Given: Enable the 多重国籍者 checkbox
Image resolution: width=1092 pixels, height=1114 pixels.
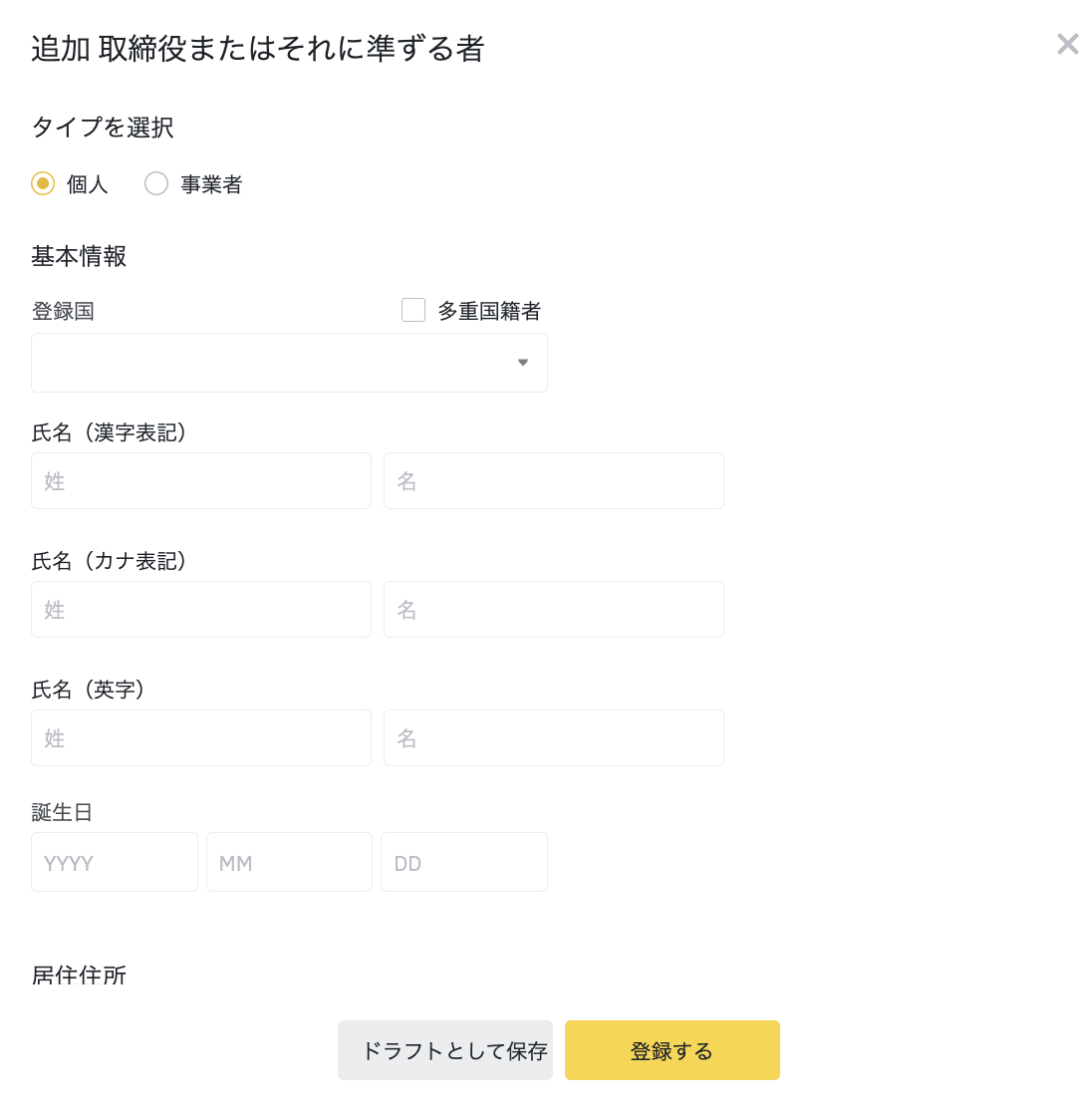Looking at the screenshot, I should pos(413,310).
